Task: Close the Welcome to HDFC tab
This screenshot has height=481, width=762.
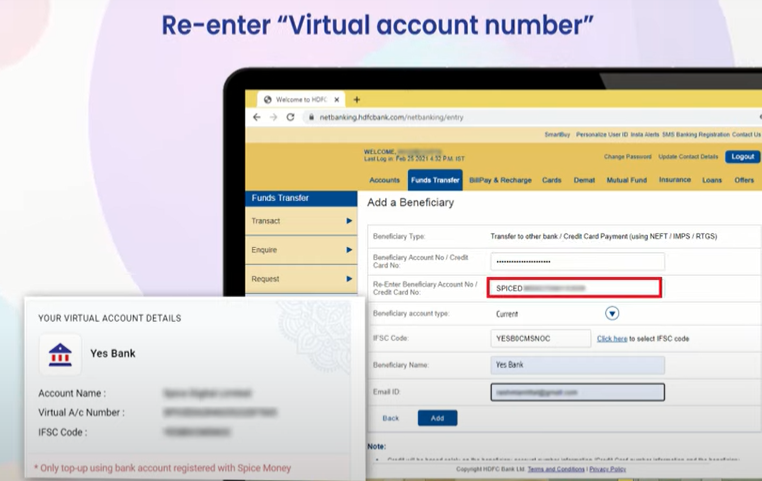Action: (x=337, y=100)
